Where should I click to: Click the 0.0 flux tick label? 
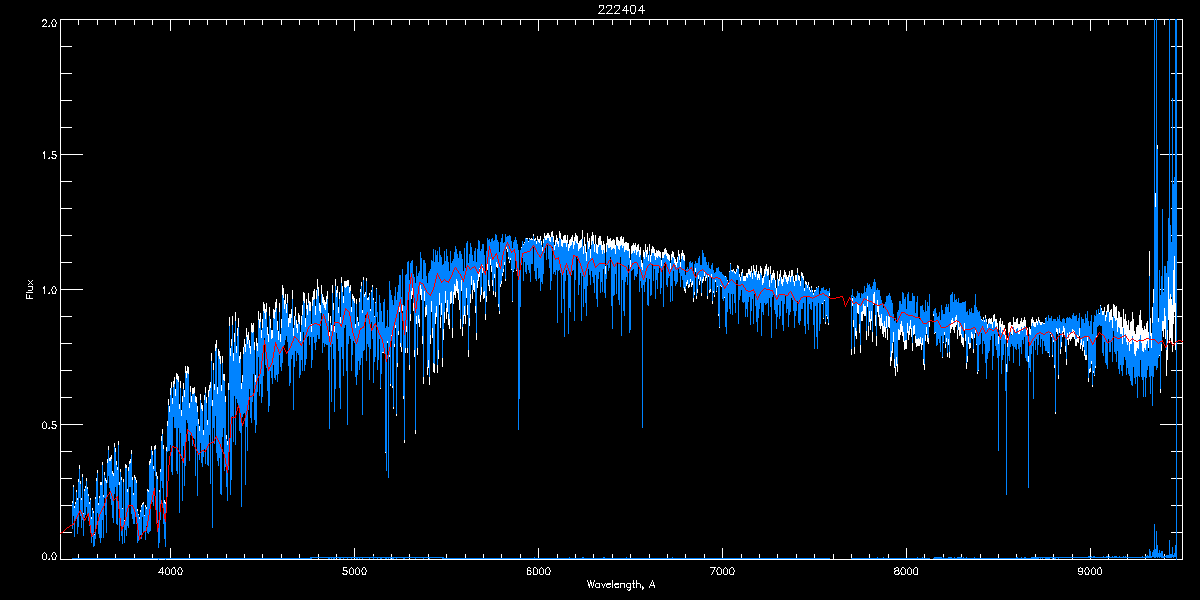click(48, 555)
